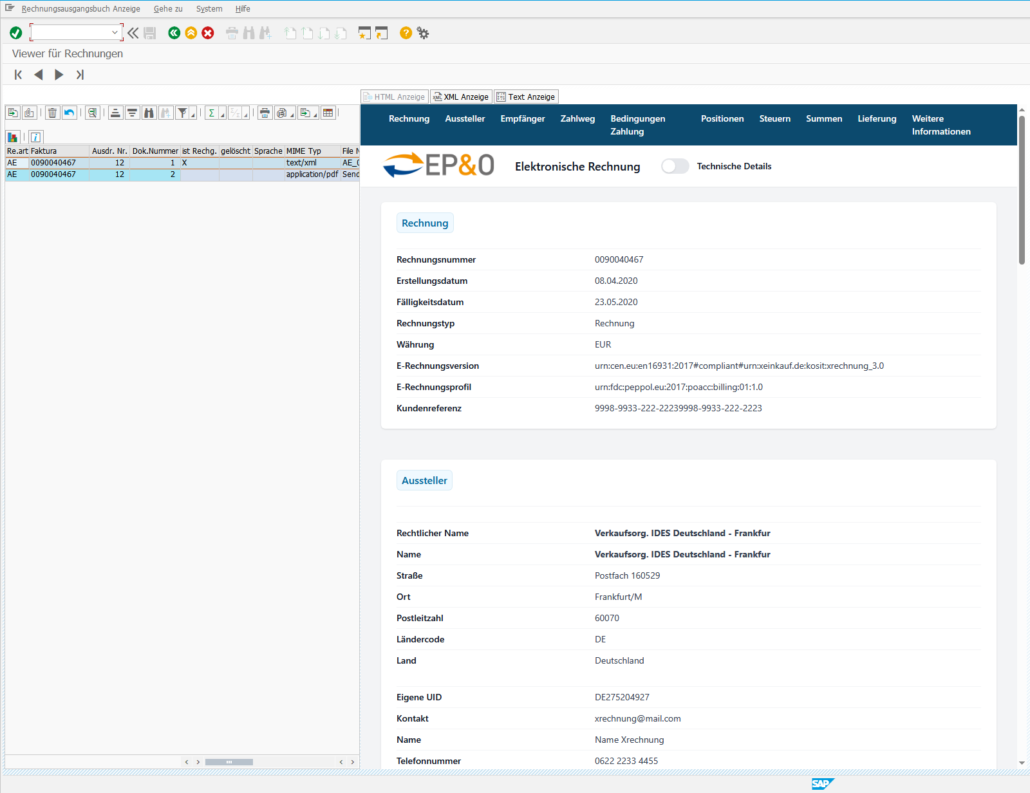Open the Hilfe menu
The width and height of the screenshot is (1030, 793).
point(242,9)
